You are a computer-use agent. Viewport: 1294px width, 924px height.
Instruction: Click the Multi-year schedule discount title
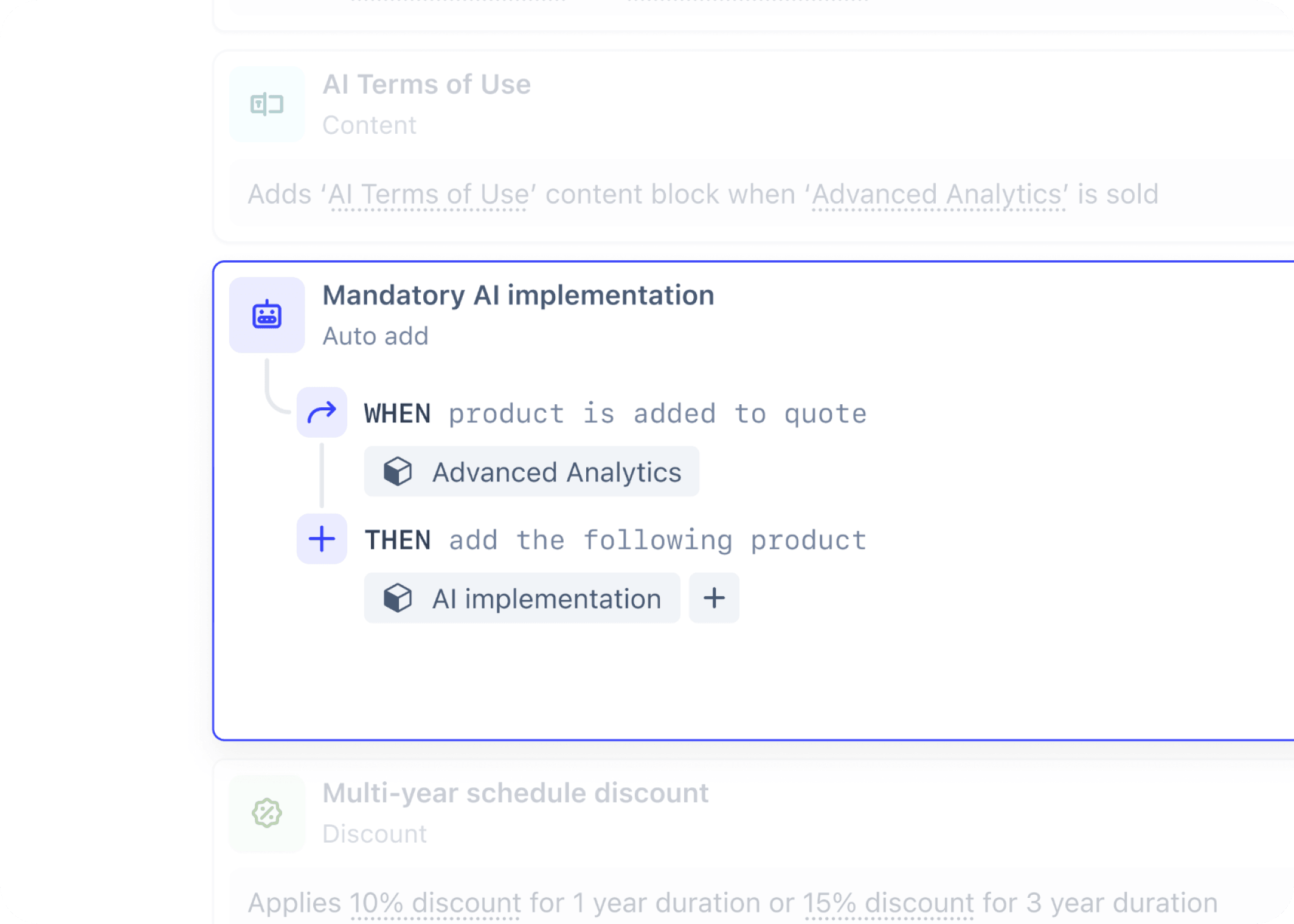pyautogui.click(x=515, y=793)
